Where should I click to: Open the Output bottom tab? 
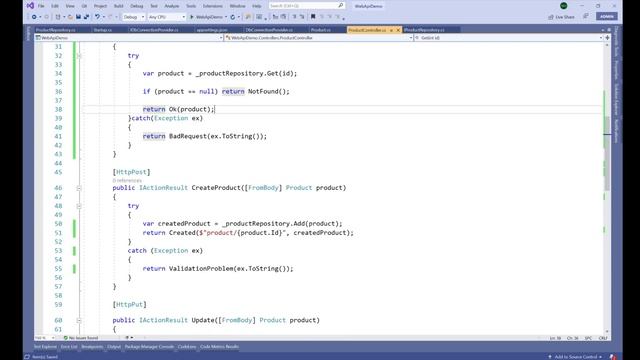[114, 347]
